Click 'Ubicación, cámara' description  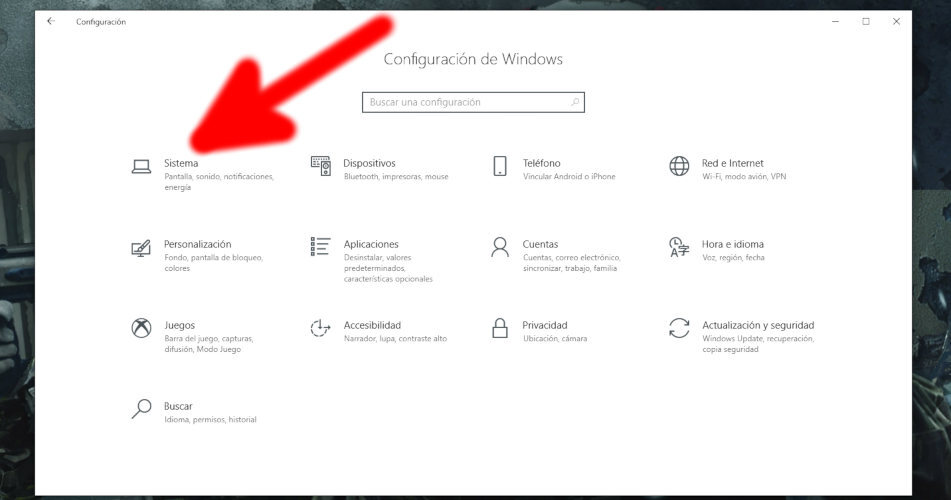[555, 339]
